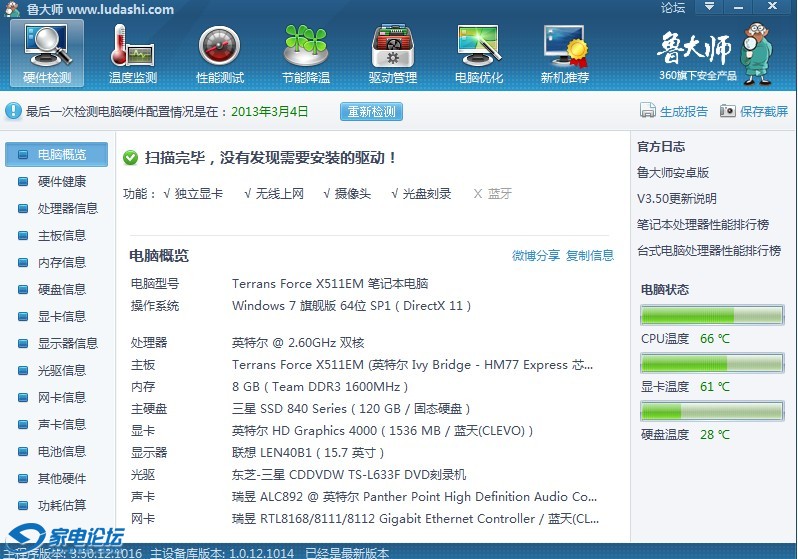
Task: Click status bar 已经是最新版本 text
Action: (347, 553)
